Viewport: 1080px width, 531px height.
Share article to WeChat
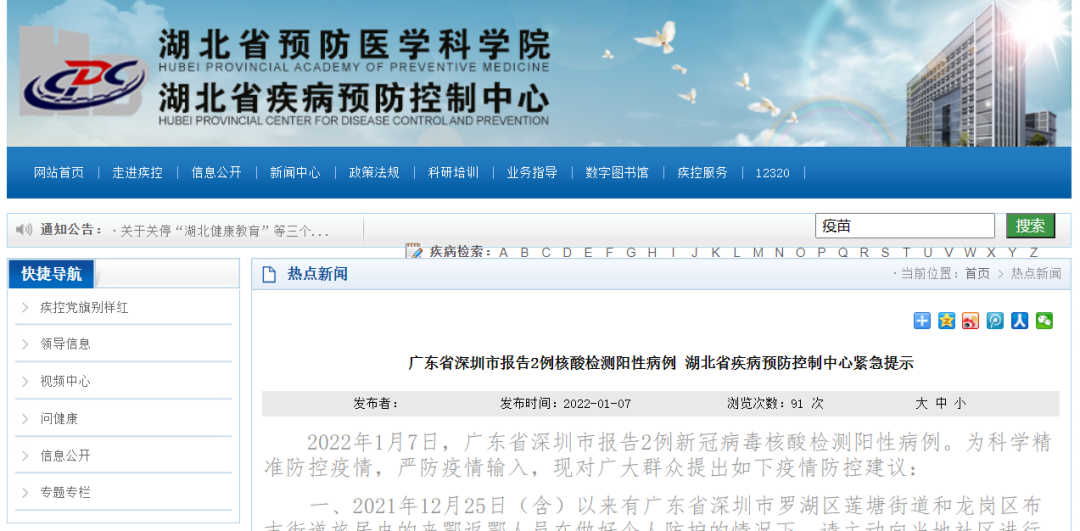[1044, 320]
